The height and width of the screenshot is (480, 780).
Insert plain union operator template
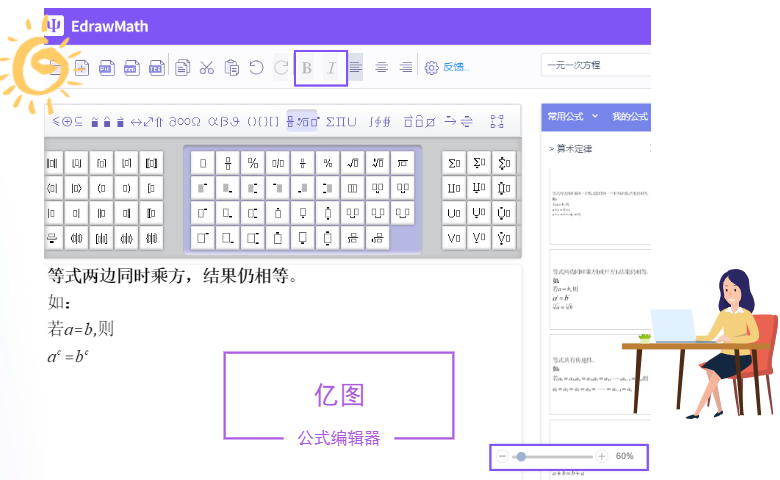coord(454,213)
